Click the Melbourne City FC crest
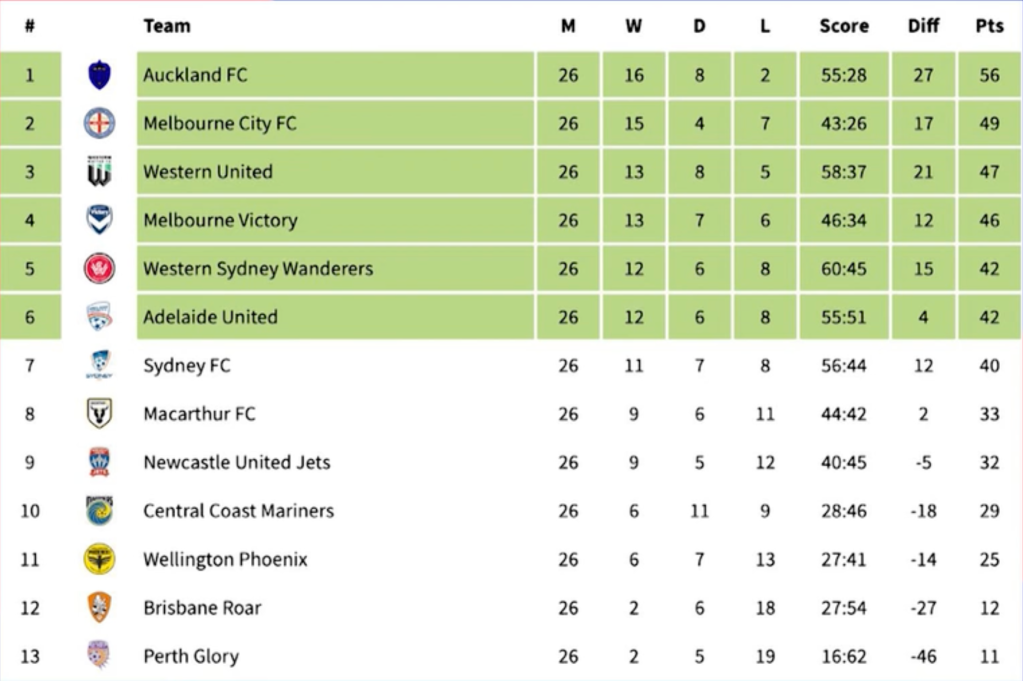The image size is (1023, 681). pos(99,124)
